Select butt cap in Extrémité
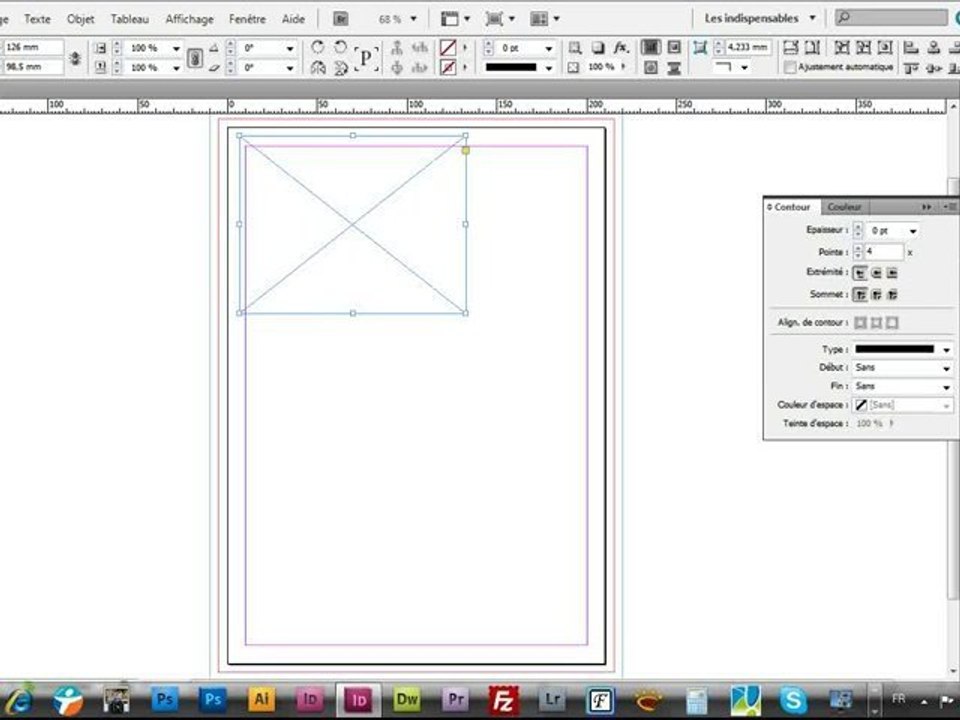Image resolution: width=960 pixels, height=720 pixels. [x=860, y=273]
